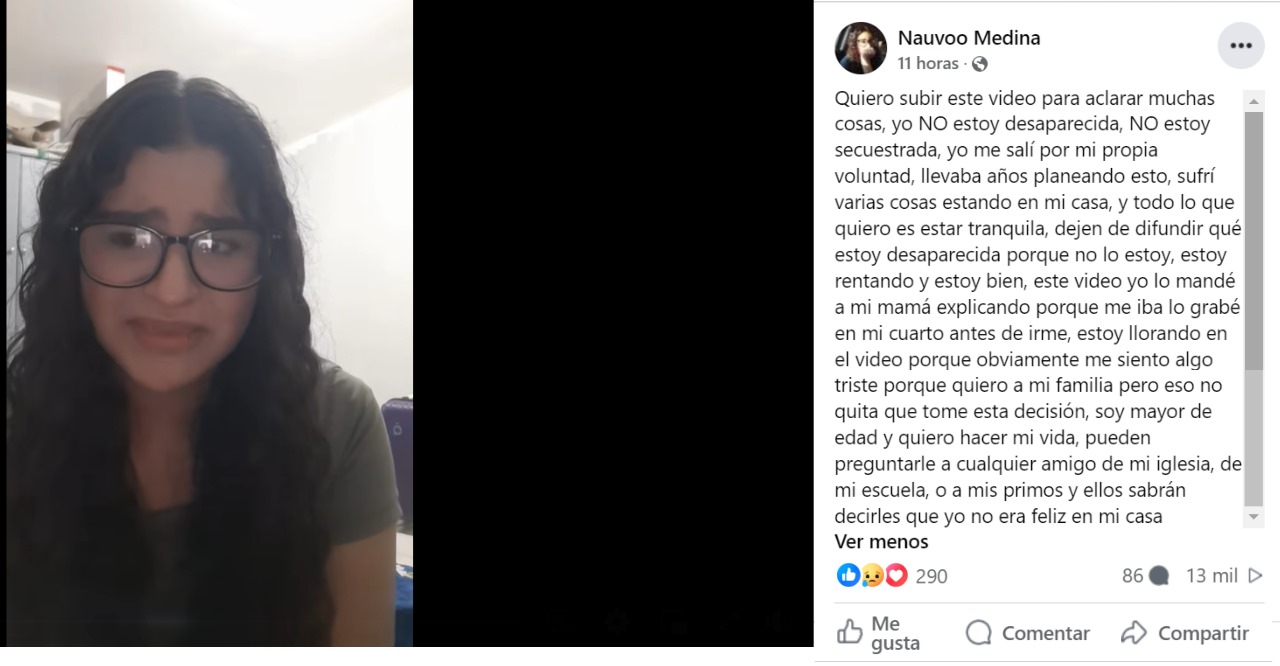
Task: Open Nauvoo Medina's profile picture
Action: pos(861,48)
